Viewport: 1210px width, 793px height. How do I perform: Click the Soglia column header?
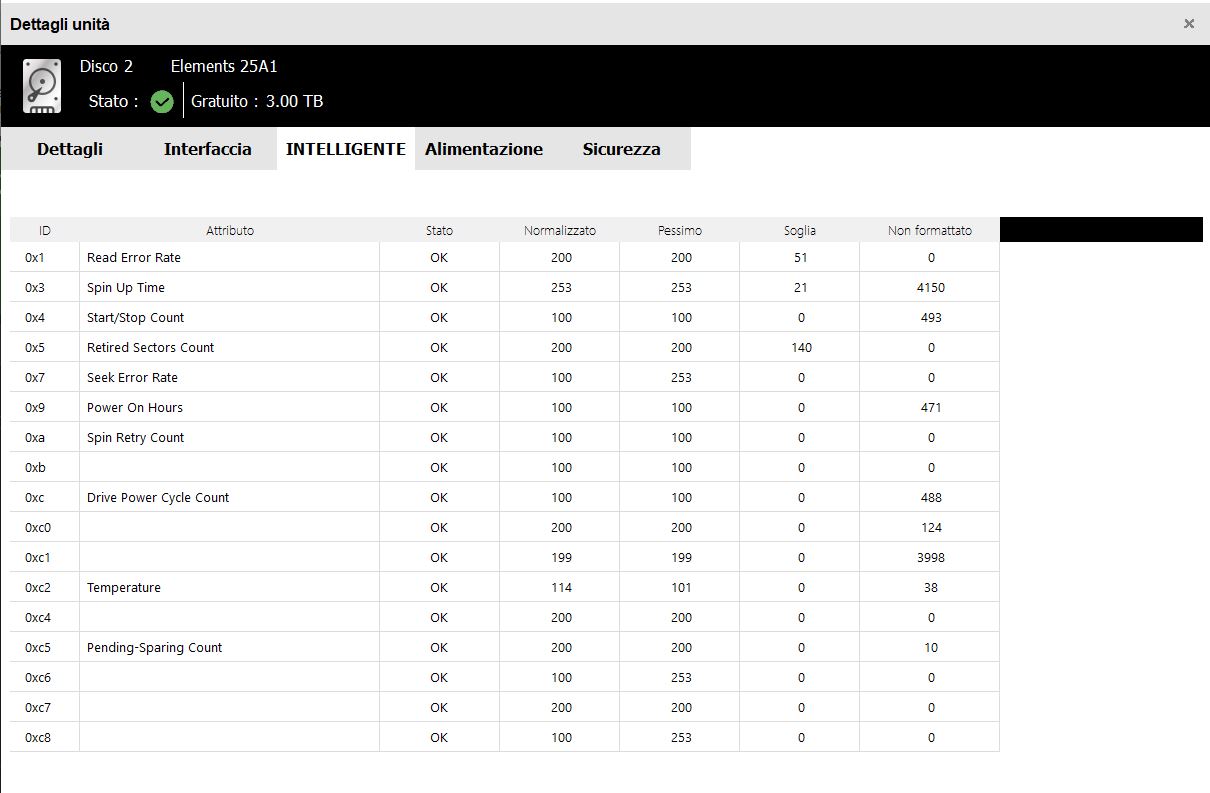pos(800,230)
